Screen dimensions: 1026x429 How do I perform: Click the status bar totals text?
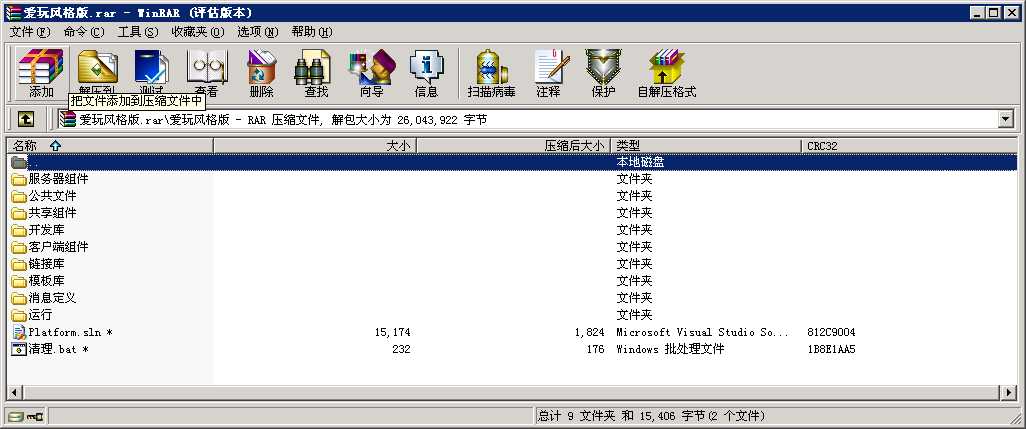click(651, 416)
